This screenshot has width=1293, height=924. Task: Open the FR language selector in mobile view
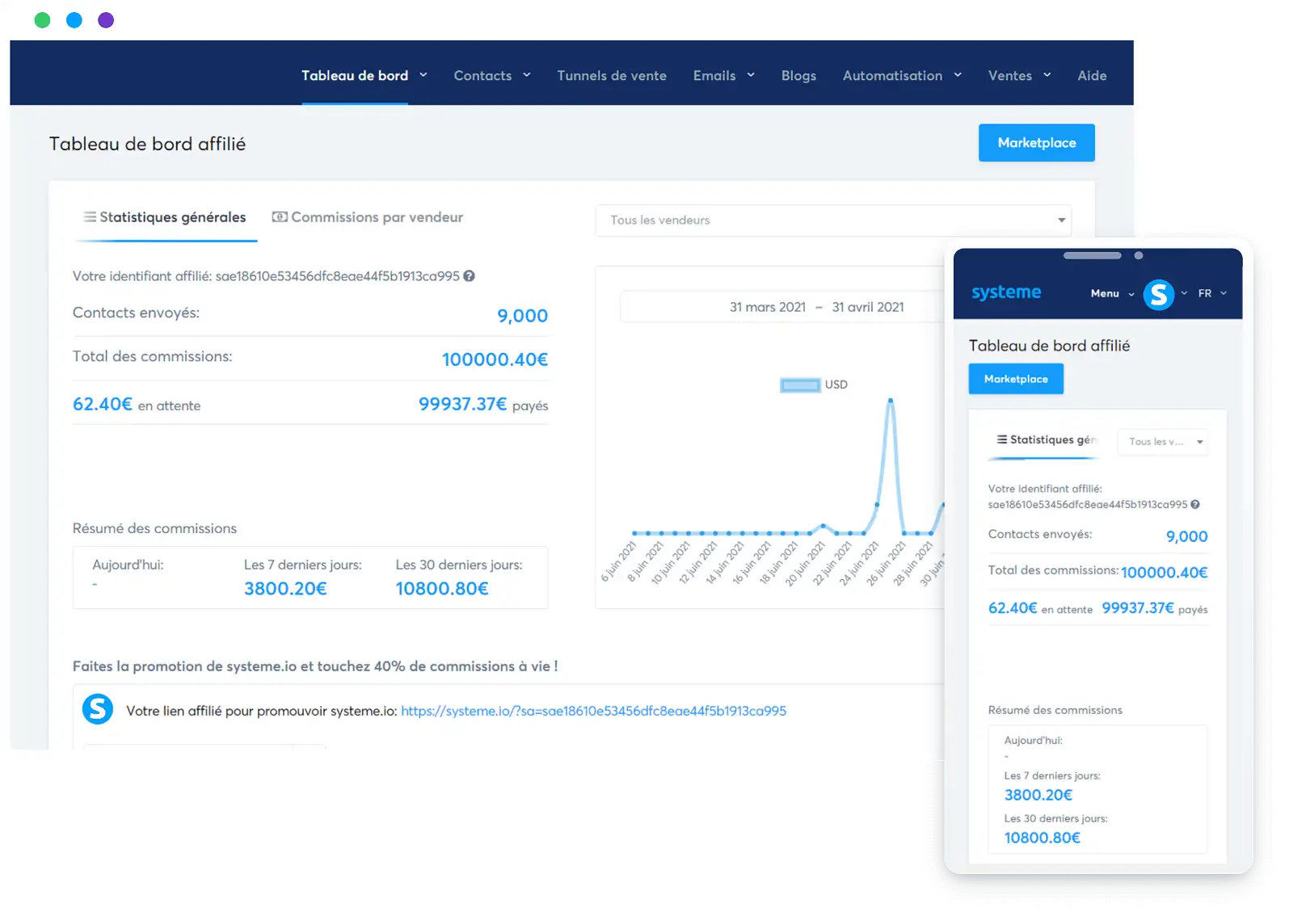[1211, 293]
